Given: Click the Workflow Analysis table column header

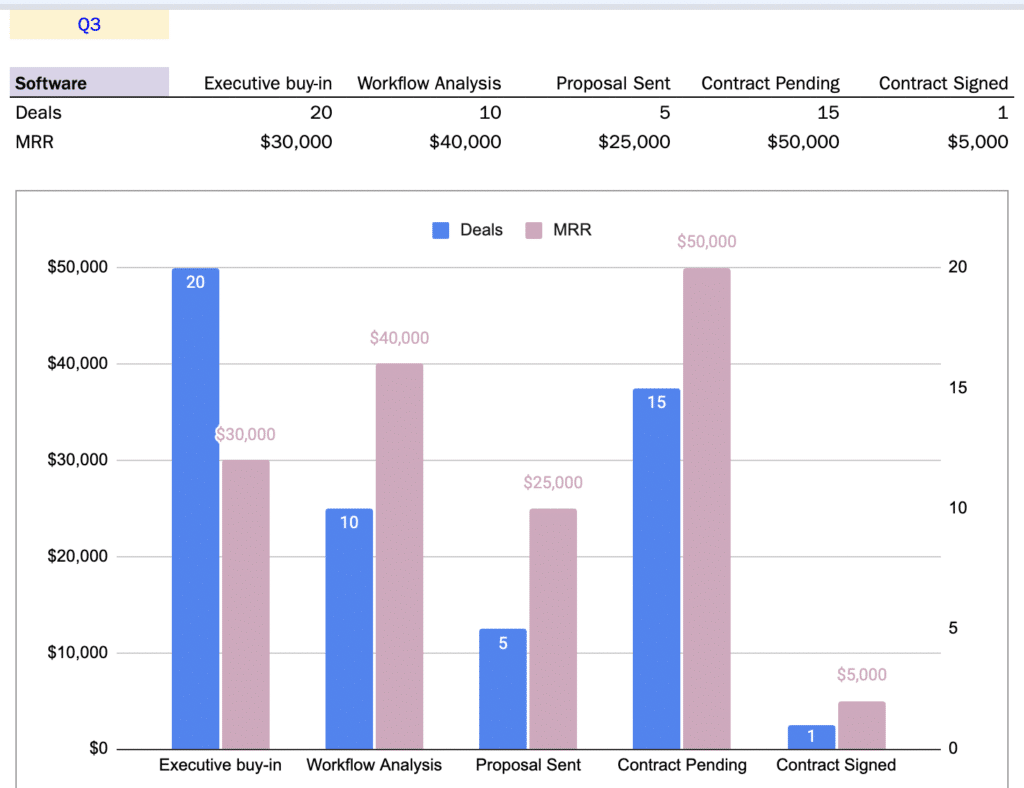Looking at the screenshot, I should [x=429, y=83].
